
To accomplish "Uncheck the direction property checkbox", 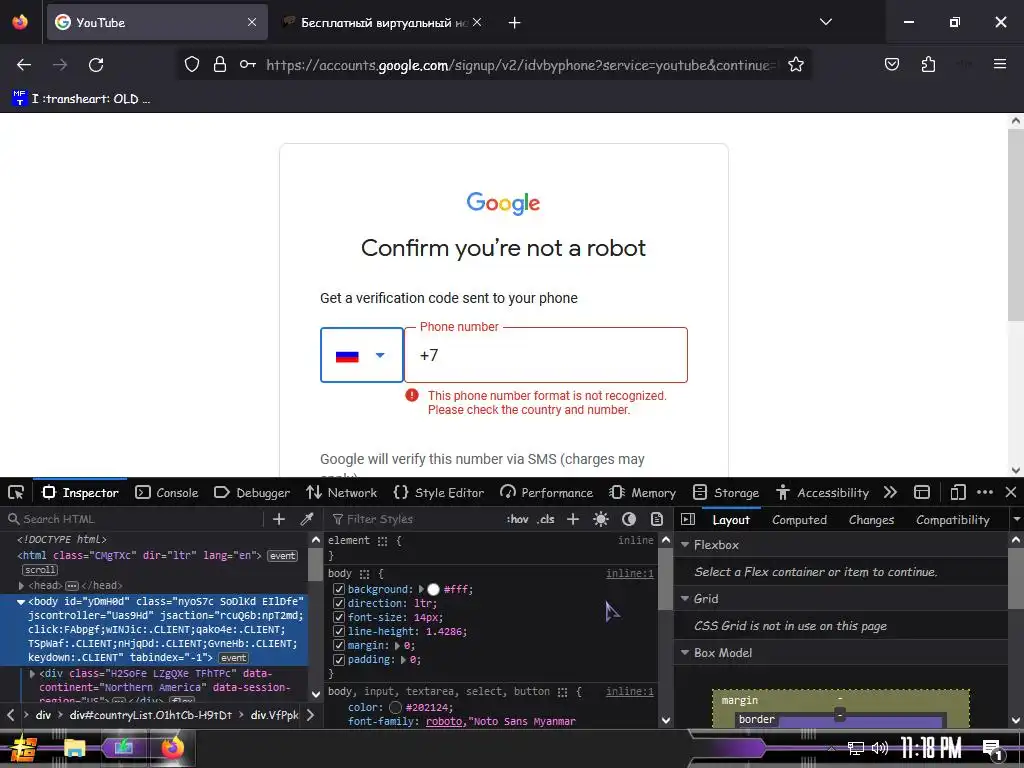I will 339,603.
